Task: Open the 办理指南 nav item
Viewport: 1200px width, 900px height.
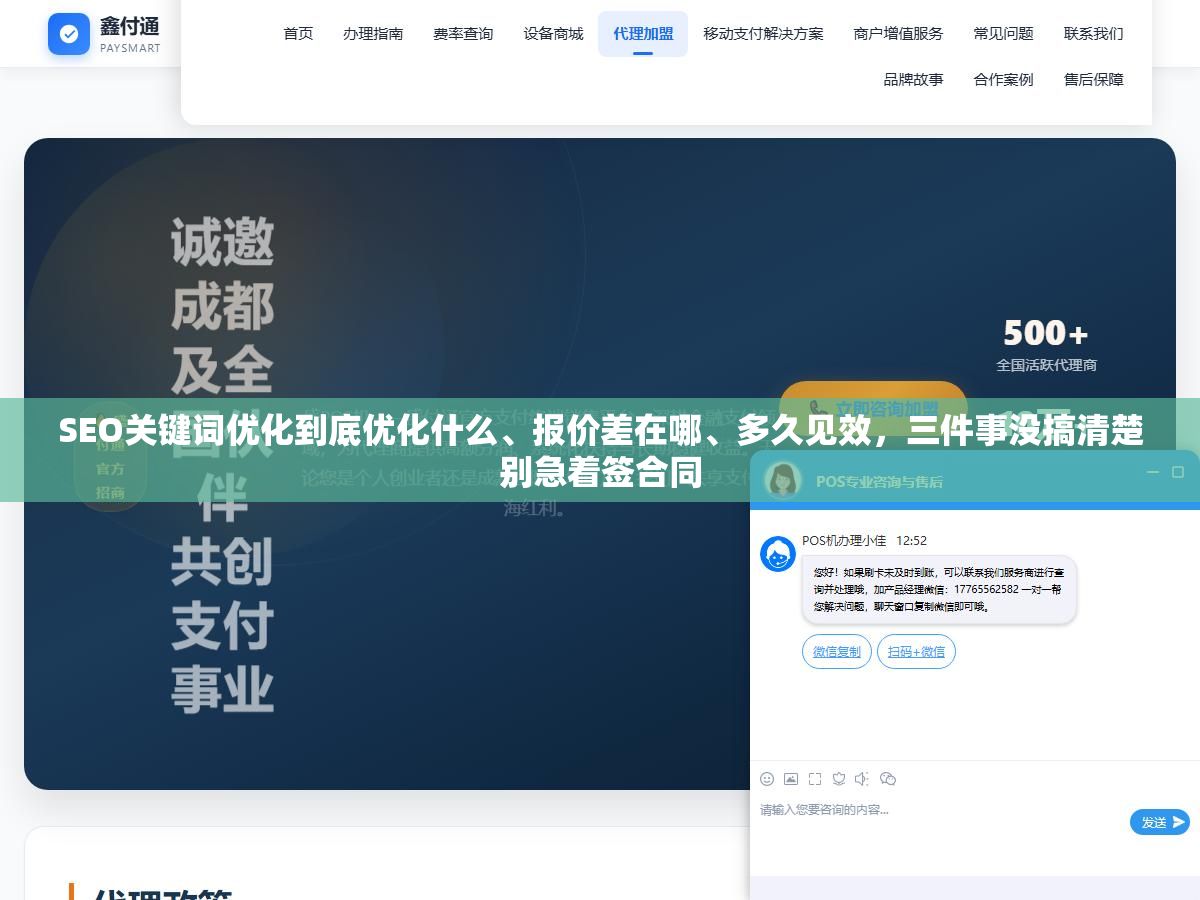Action: click(x=373, y=34)
